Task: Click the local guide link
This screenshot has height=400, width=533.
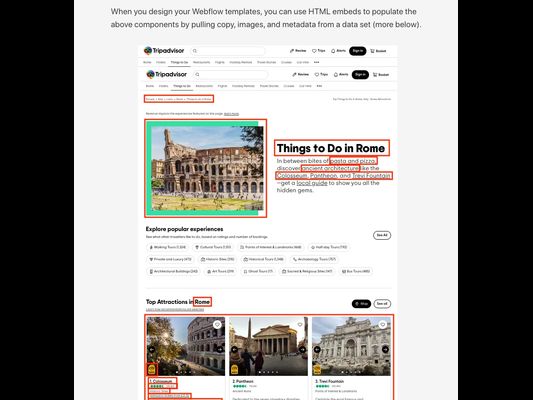Action: (x=312, y=183)
